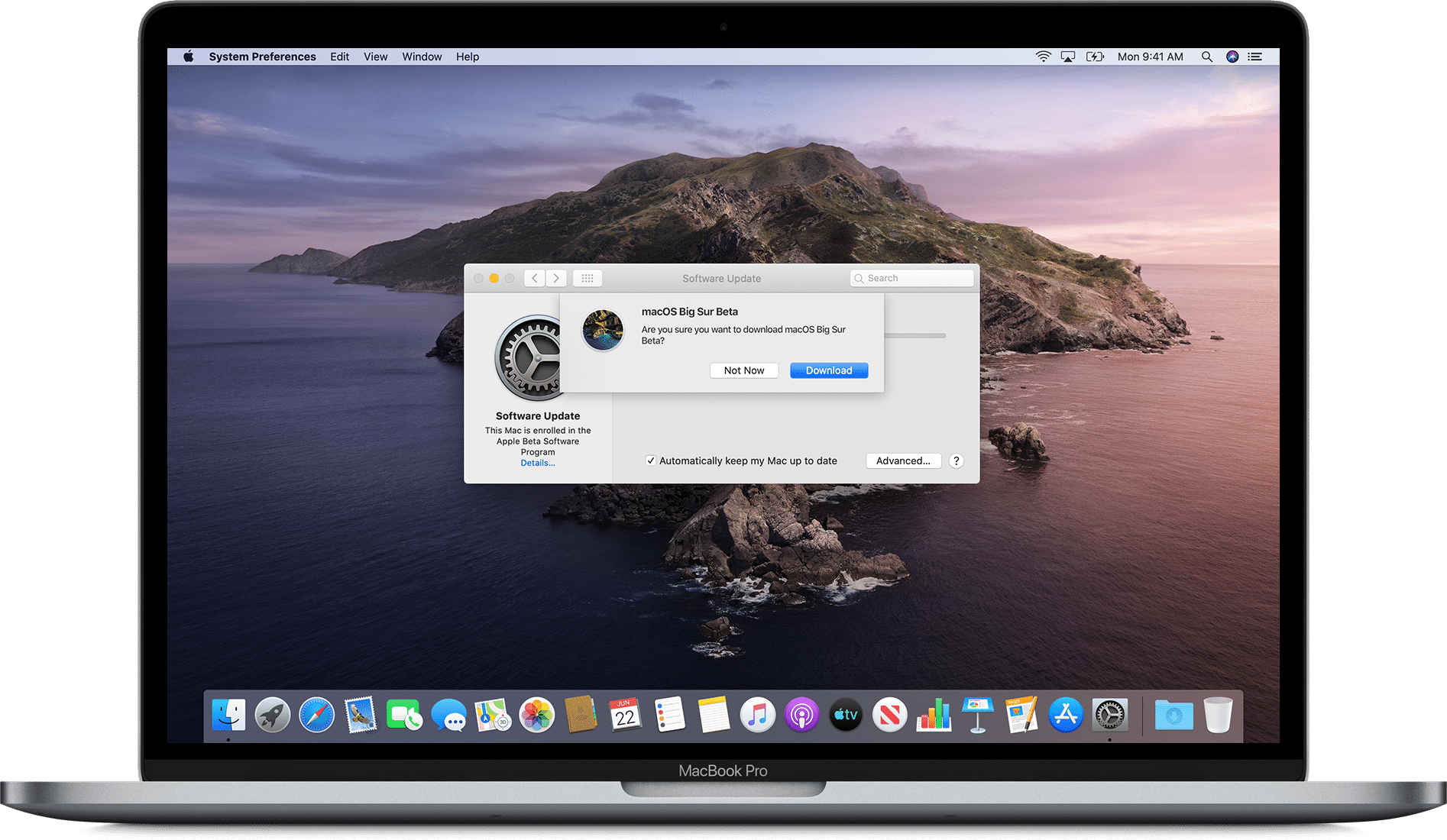Click the macOS Big Sur Beta dialog icon
The image size is (1447, 840).
click(603, 330)
